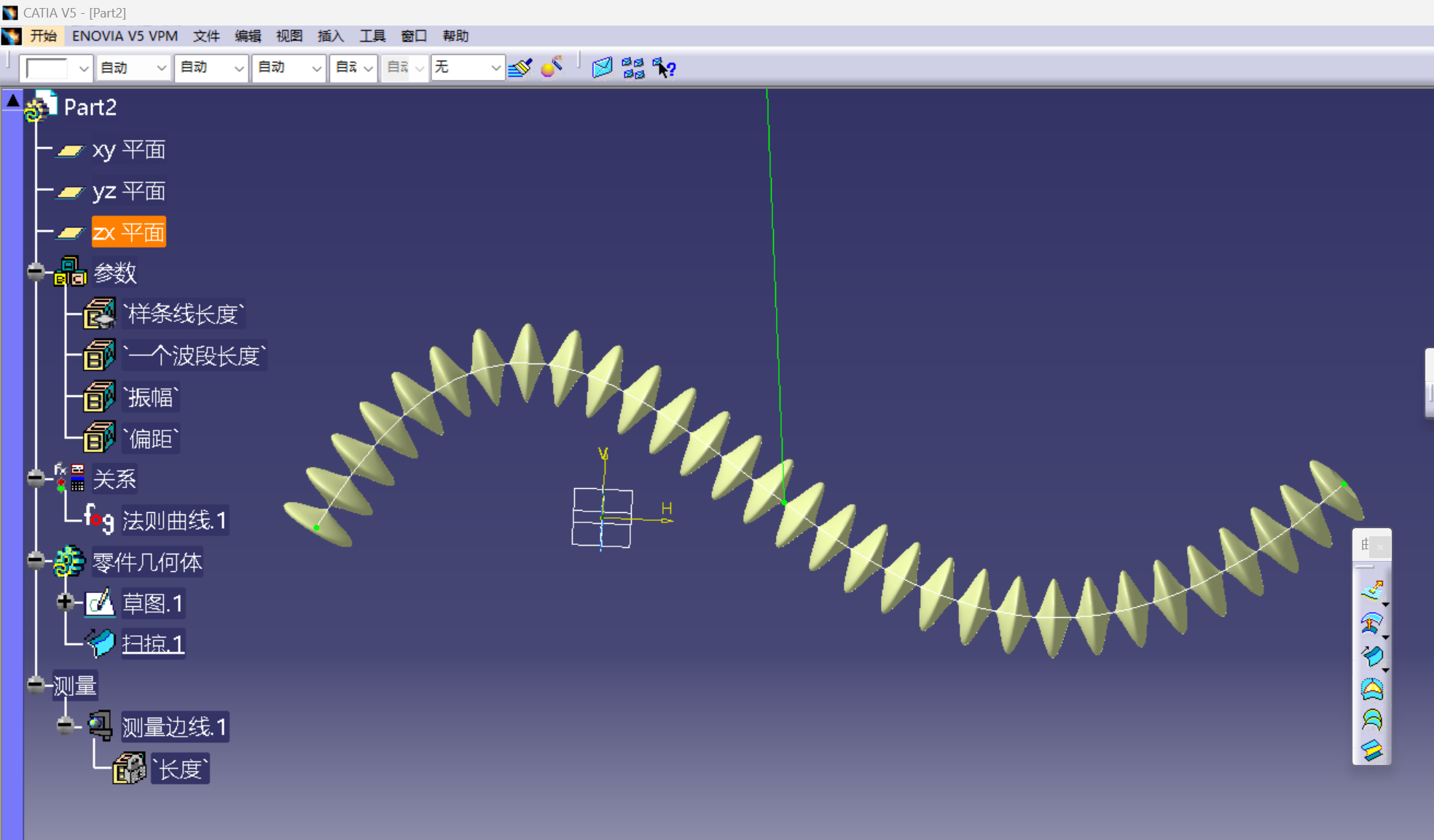The image size is (1434, 840).
Task: Select the 法则曲线.1 tree item
Action: click(174, 521)
